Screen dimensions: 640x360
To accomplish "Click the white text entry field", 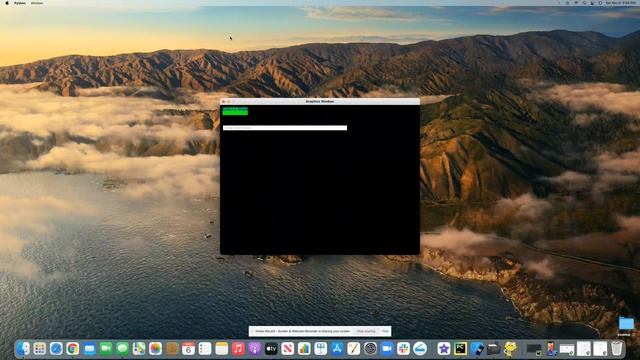I will (x=285, y=128).
